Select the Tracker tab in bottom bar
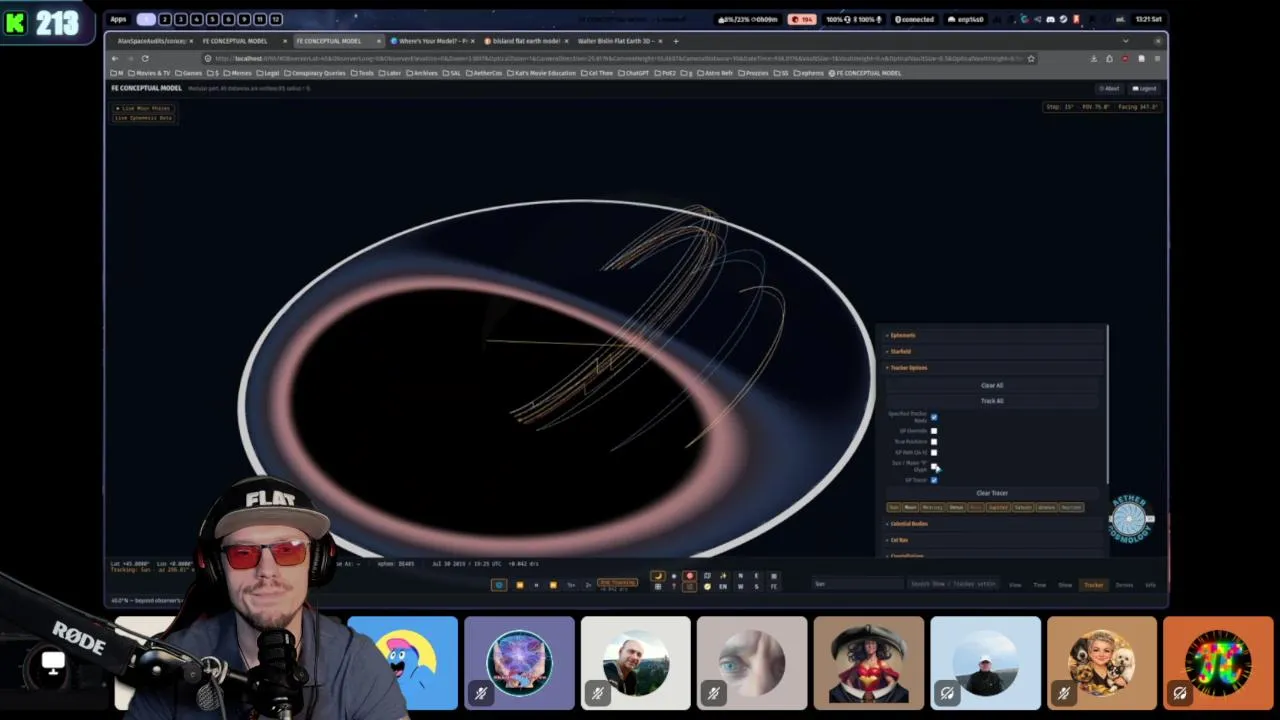This screenshot has width=1280, height=720. point(1094,585)
